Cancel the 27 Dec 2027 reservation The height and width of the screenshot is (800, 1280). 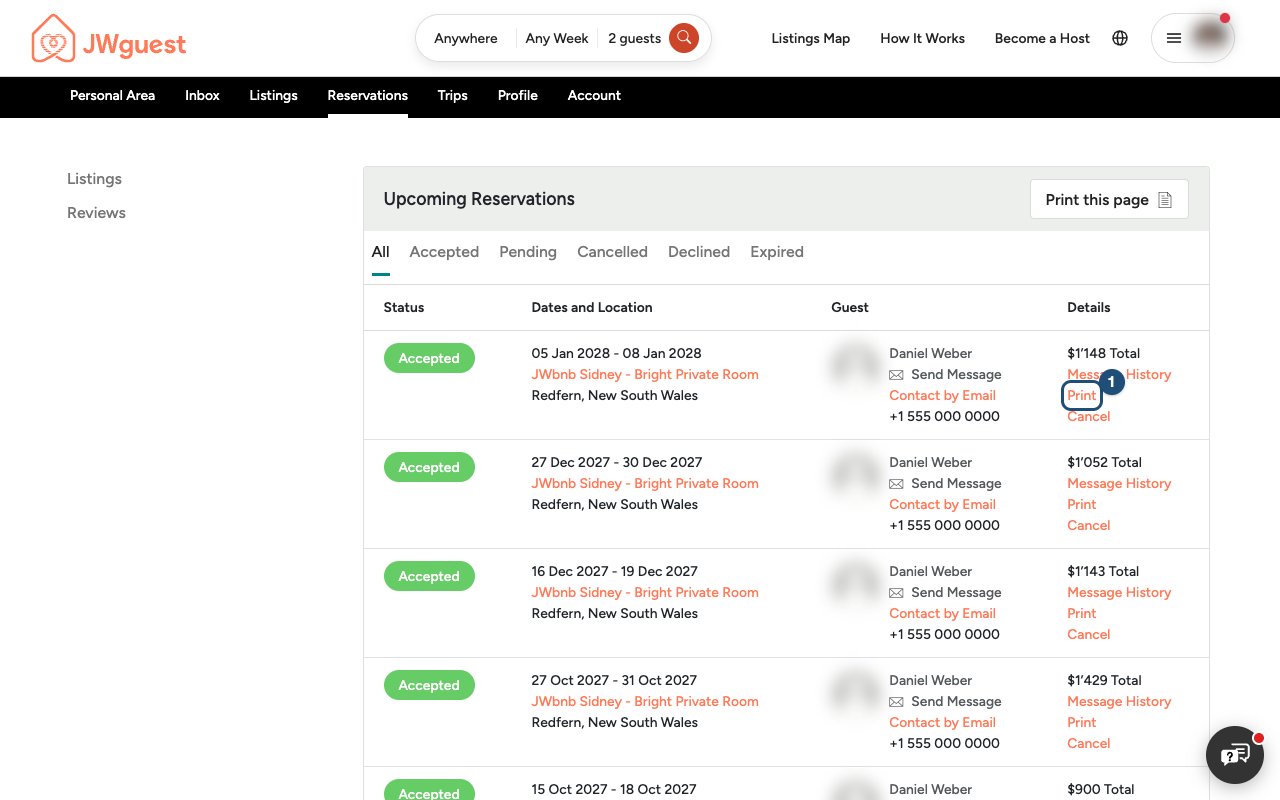[1088, 526]
